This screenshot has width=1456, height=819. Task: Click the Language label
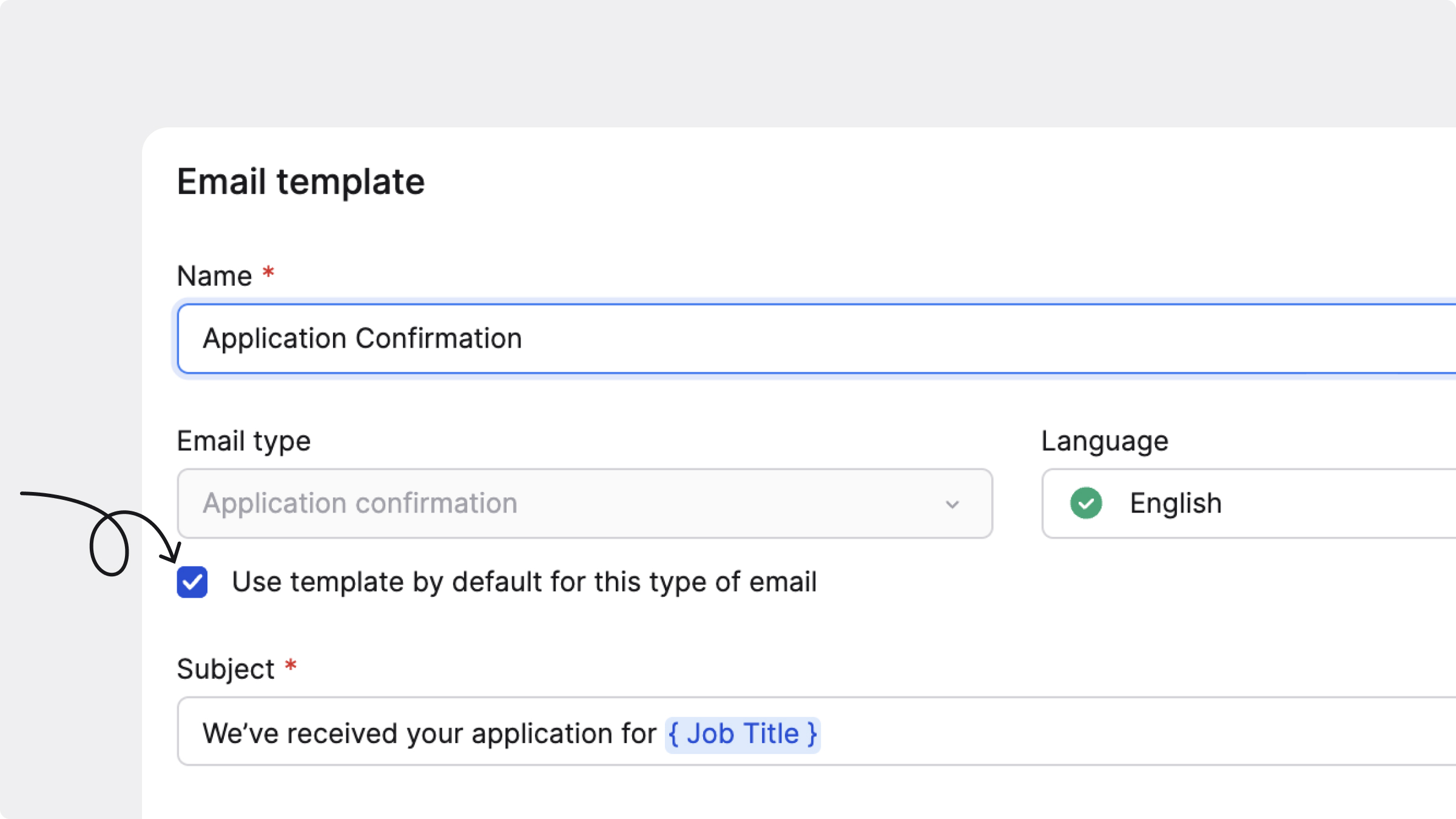[x=1105, y=441]
